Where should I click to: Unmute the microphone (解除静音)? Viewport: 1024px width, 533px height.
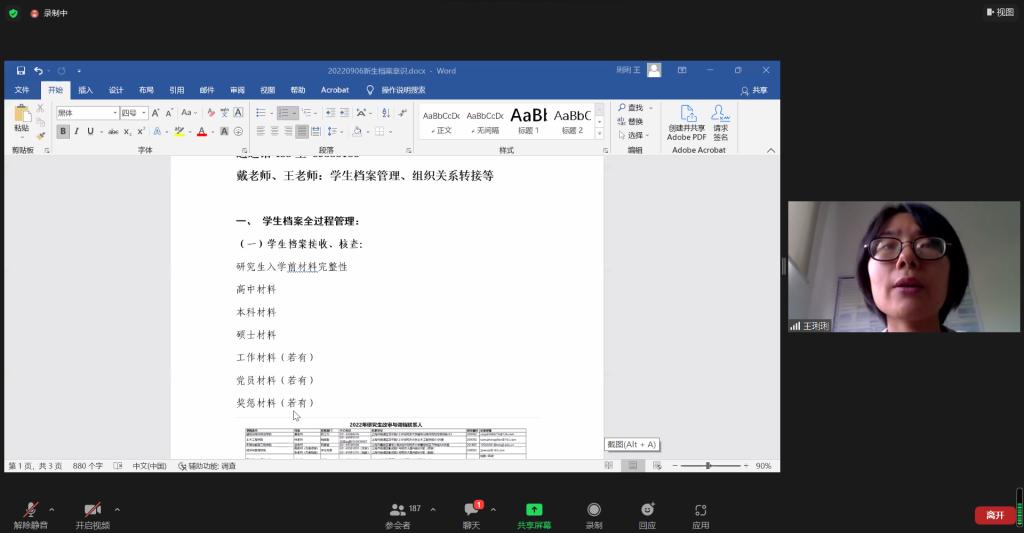click(x=30, y=515)
